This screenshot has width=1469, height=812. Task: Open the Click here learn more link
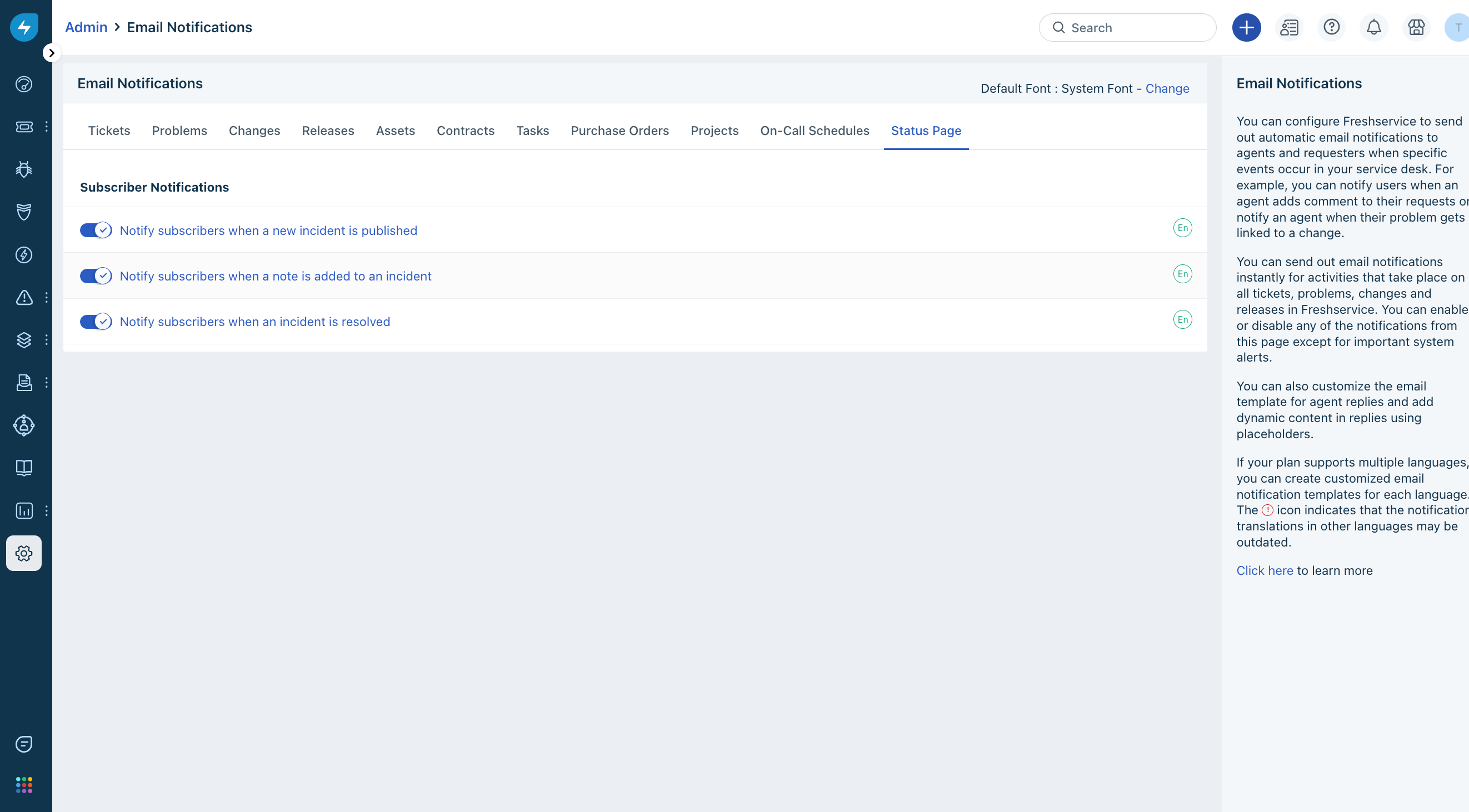1265,570
